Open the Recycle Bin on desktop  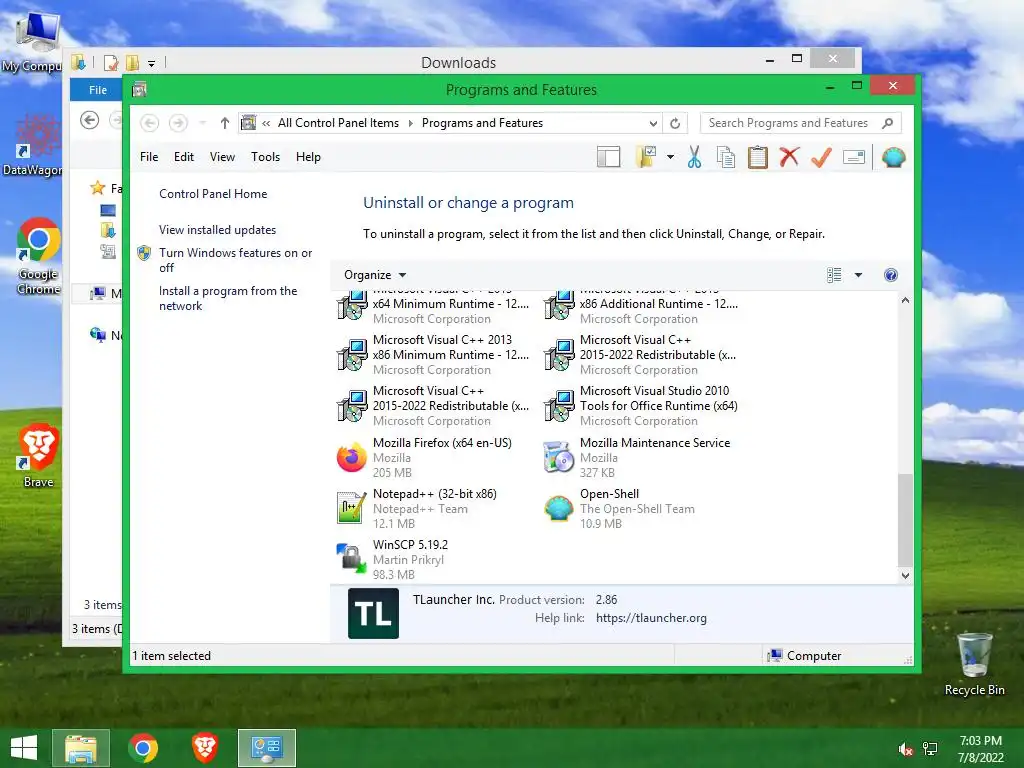click(x=974, y=665)
